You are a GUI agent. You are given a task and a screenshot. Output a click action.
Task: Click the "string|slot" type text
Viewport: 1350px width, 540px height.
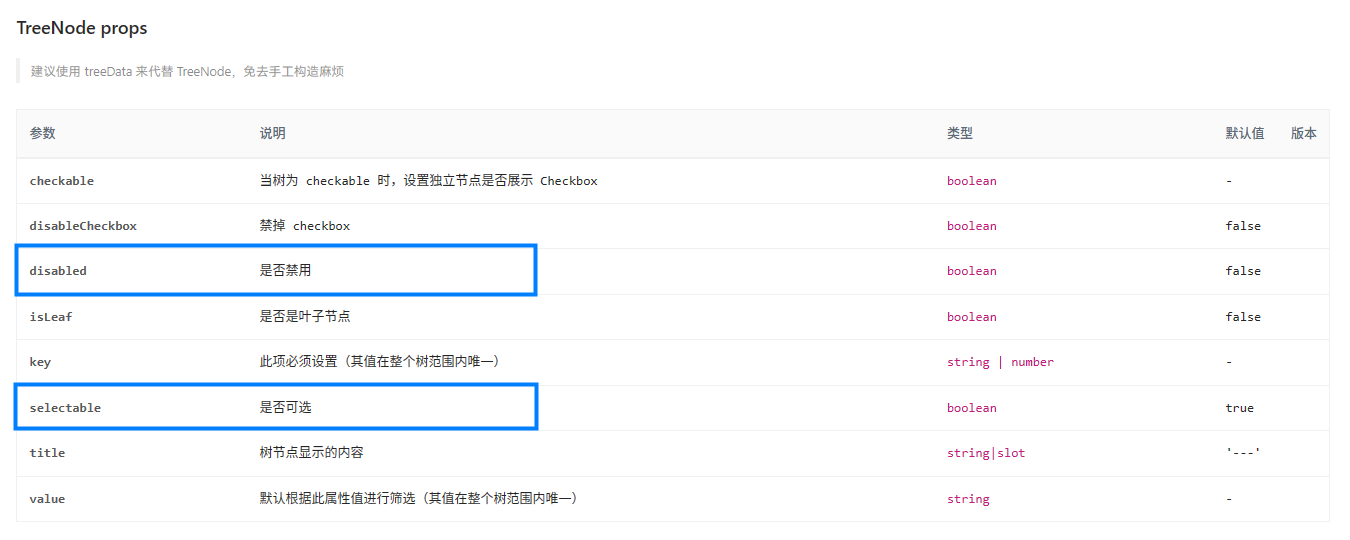(x=986, y=453)
